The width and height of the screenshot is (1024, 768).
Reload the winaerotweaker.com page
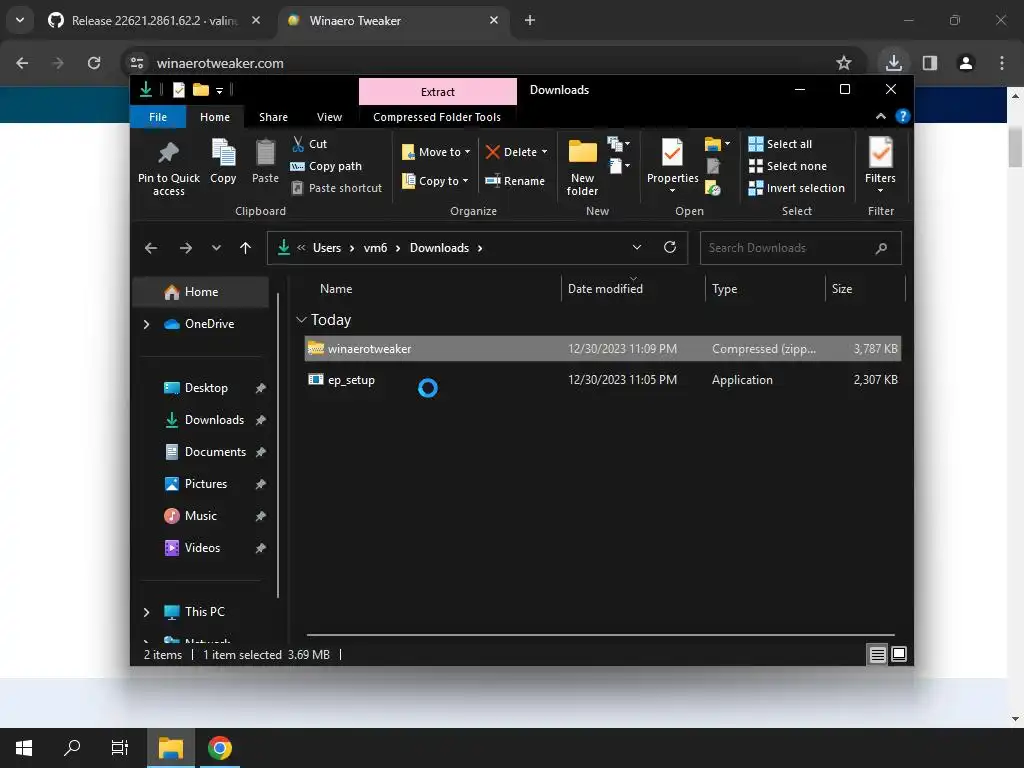coord(94,63)
